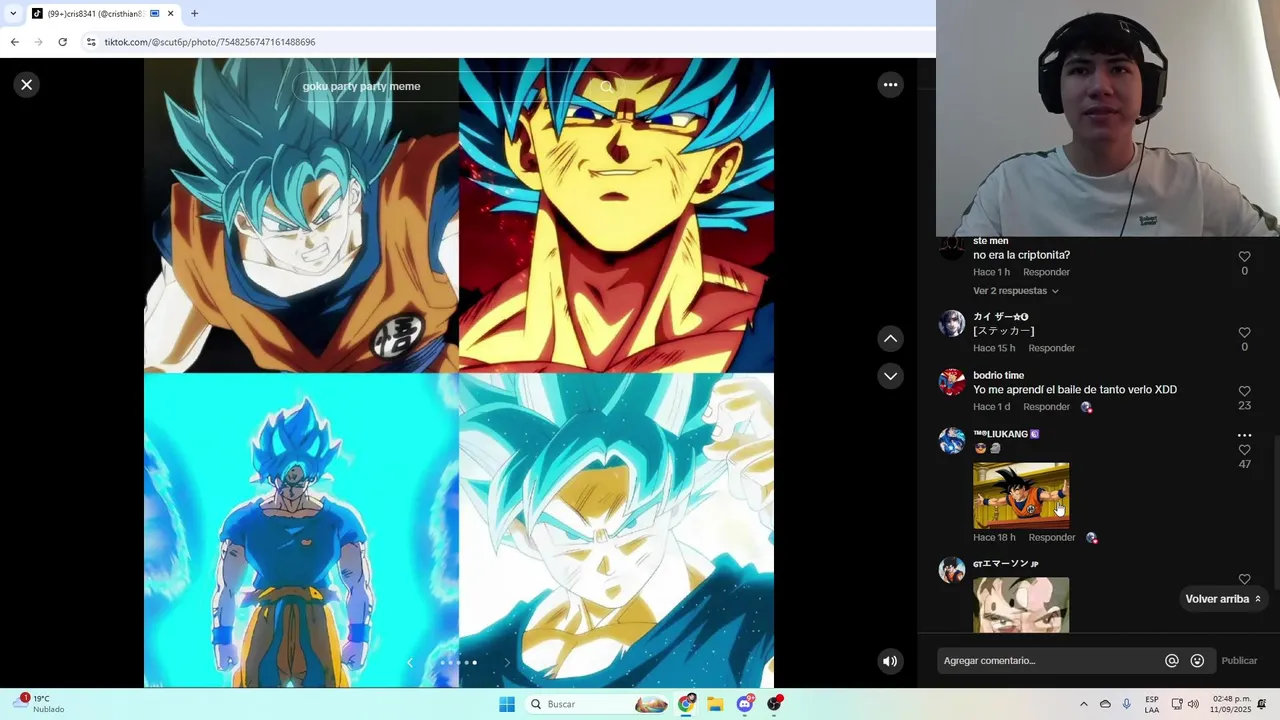
Task: Go to the next post with the down chevron
Action: (890, 376)
